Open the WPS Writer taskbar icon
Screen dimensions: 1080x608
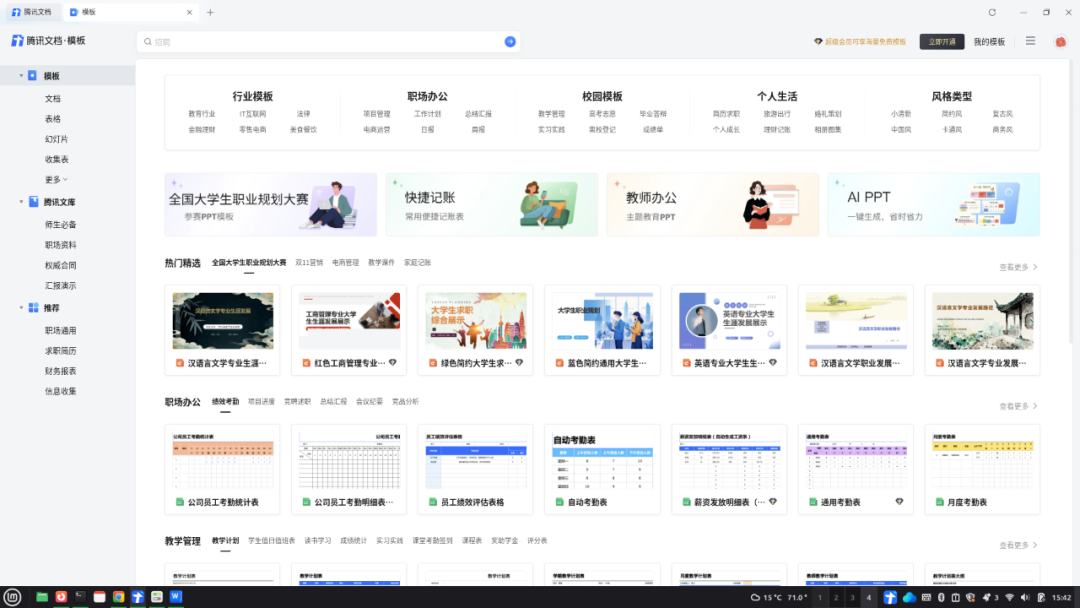click(x=176, y=597)
